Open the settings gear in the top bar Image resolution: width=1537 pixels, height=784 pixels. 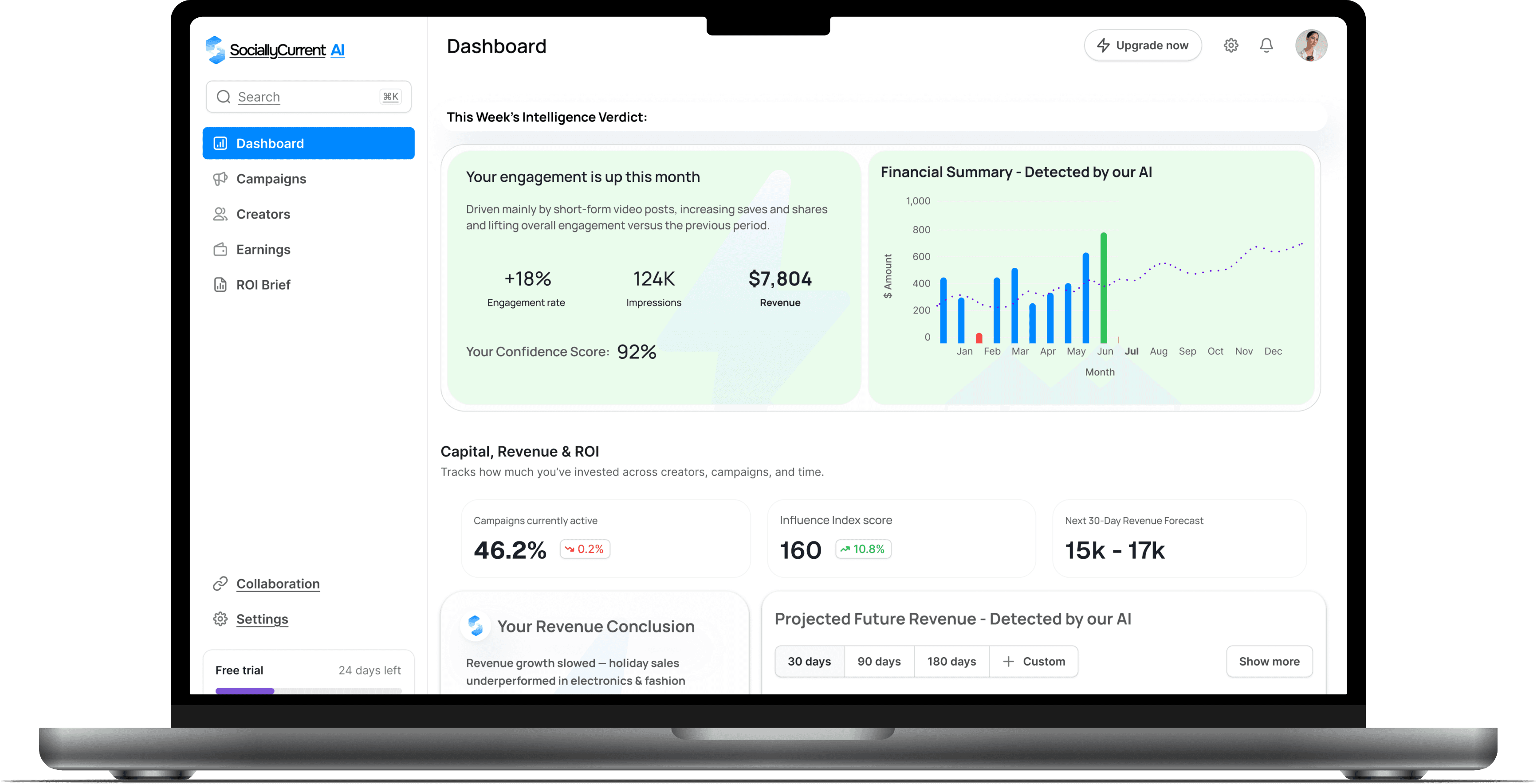point(1231,45)
